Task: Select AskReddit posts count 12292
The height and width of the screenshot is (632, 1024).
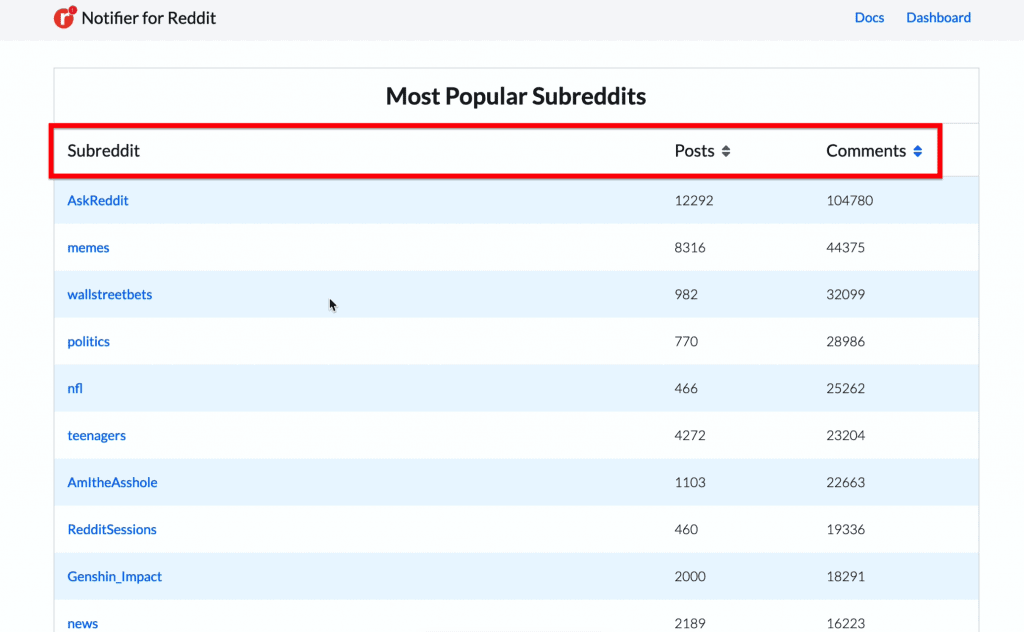Action: [694, 200]
